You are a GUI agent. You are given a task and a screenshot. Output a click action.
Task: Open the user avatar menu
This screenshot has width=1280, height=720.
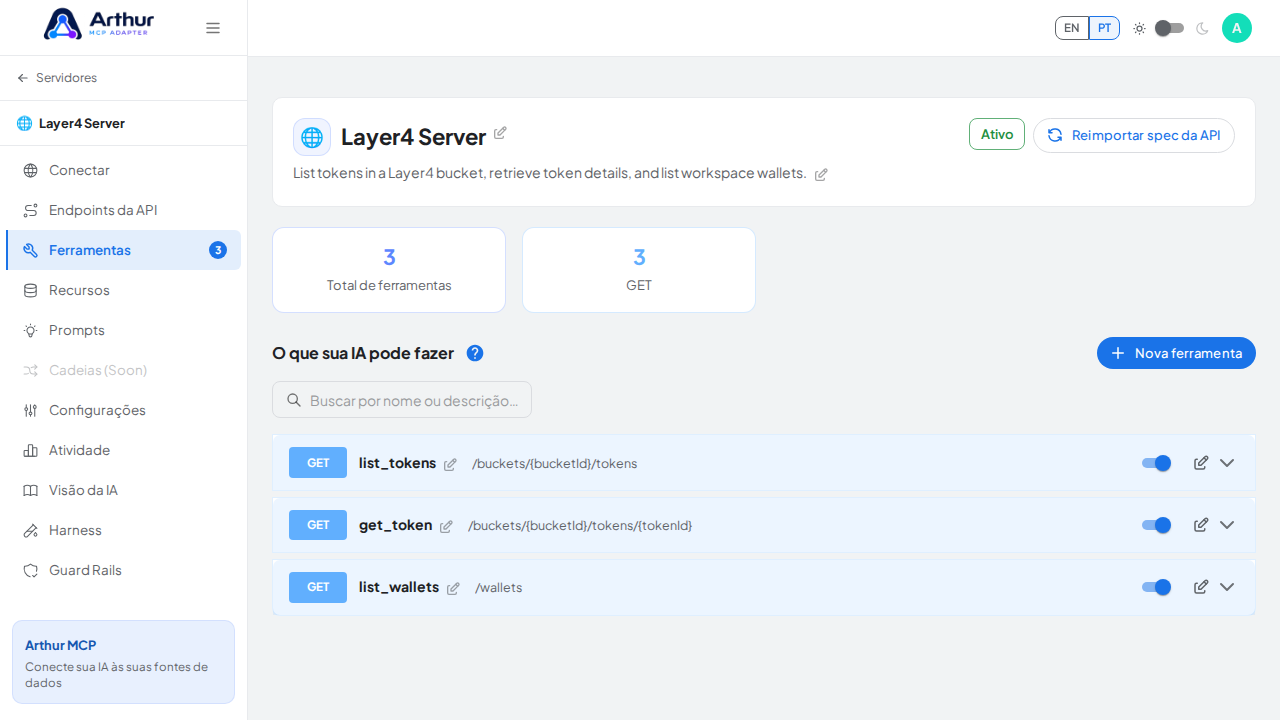1237,28
